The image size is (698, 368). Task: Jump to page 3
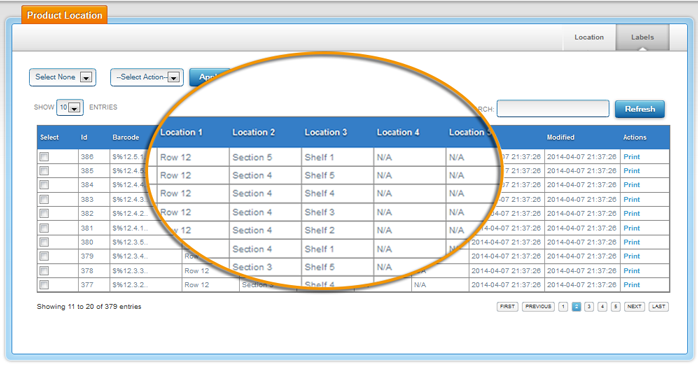point(589,307)
